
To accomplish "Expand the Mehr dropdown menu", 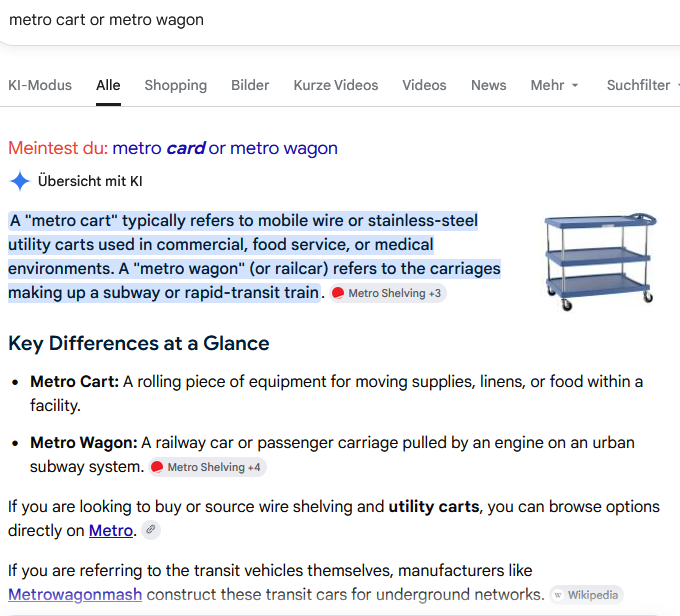I will click(x=554, y=85).
